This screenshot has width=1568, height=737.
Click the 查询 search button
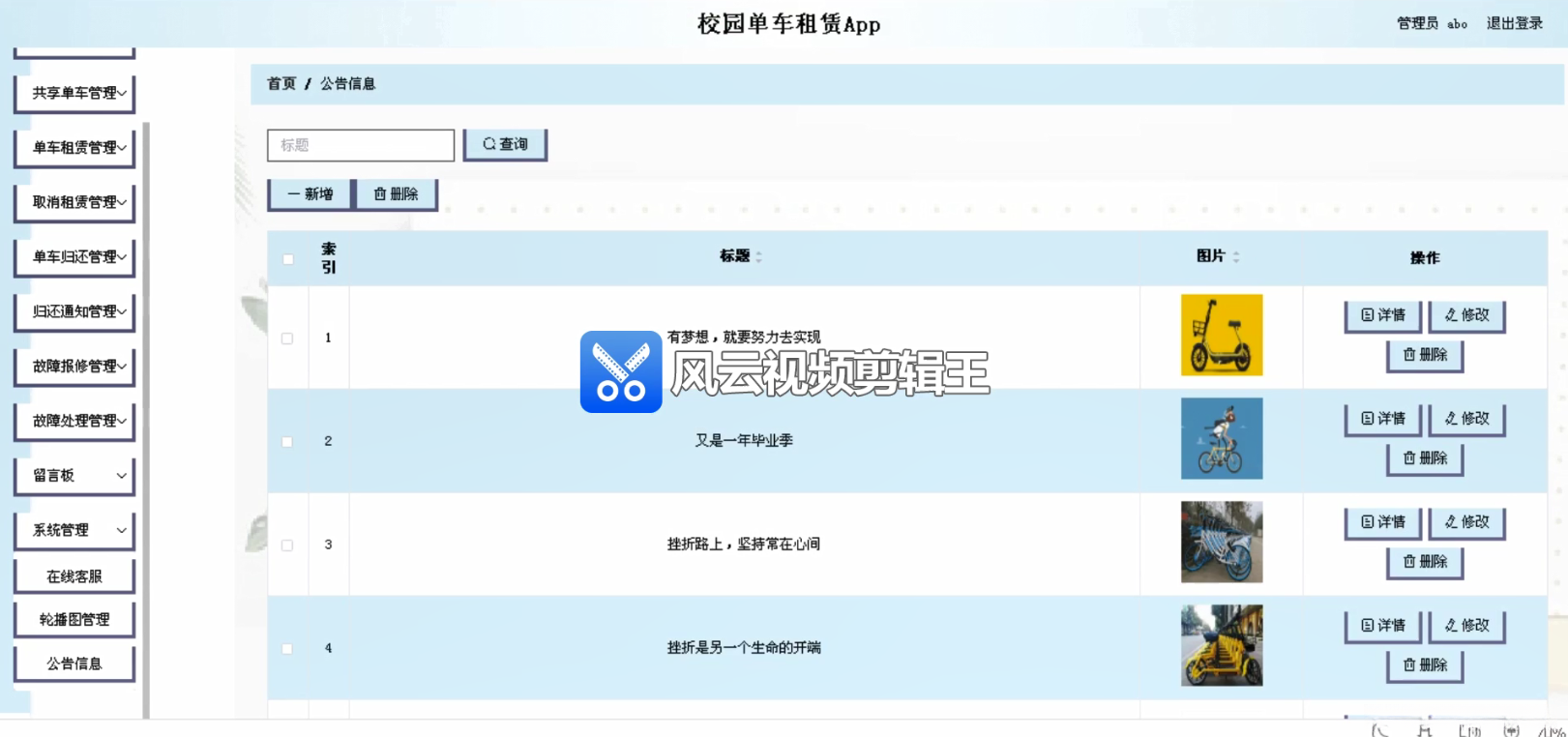[x=505, y=144]
